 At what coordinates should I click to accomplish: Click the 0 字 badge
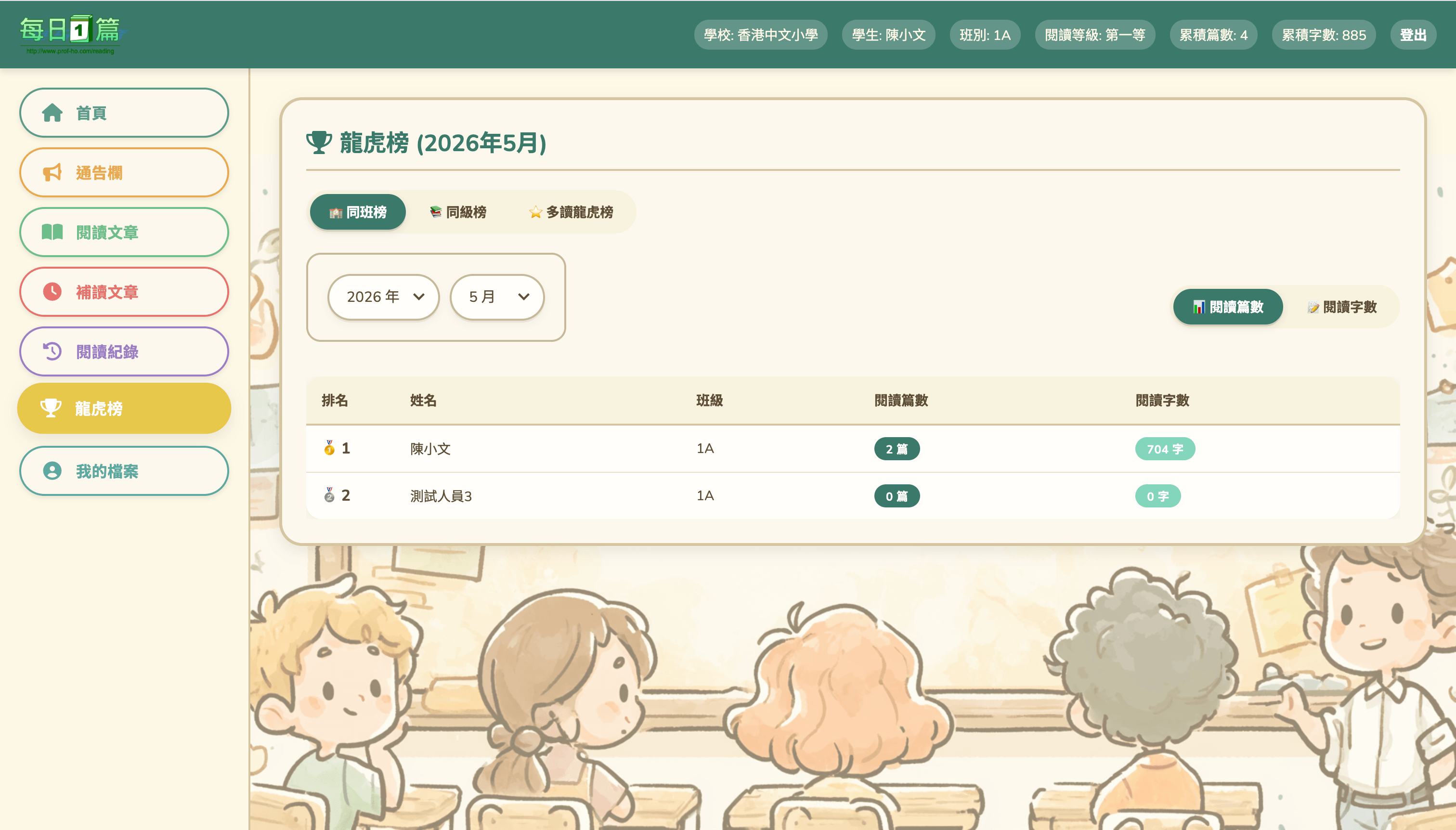[x=1158, y=496]
